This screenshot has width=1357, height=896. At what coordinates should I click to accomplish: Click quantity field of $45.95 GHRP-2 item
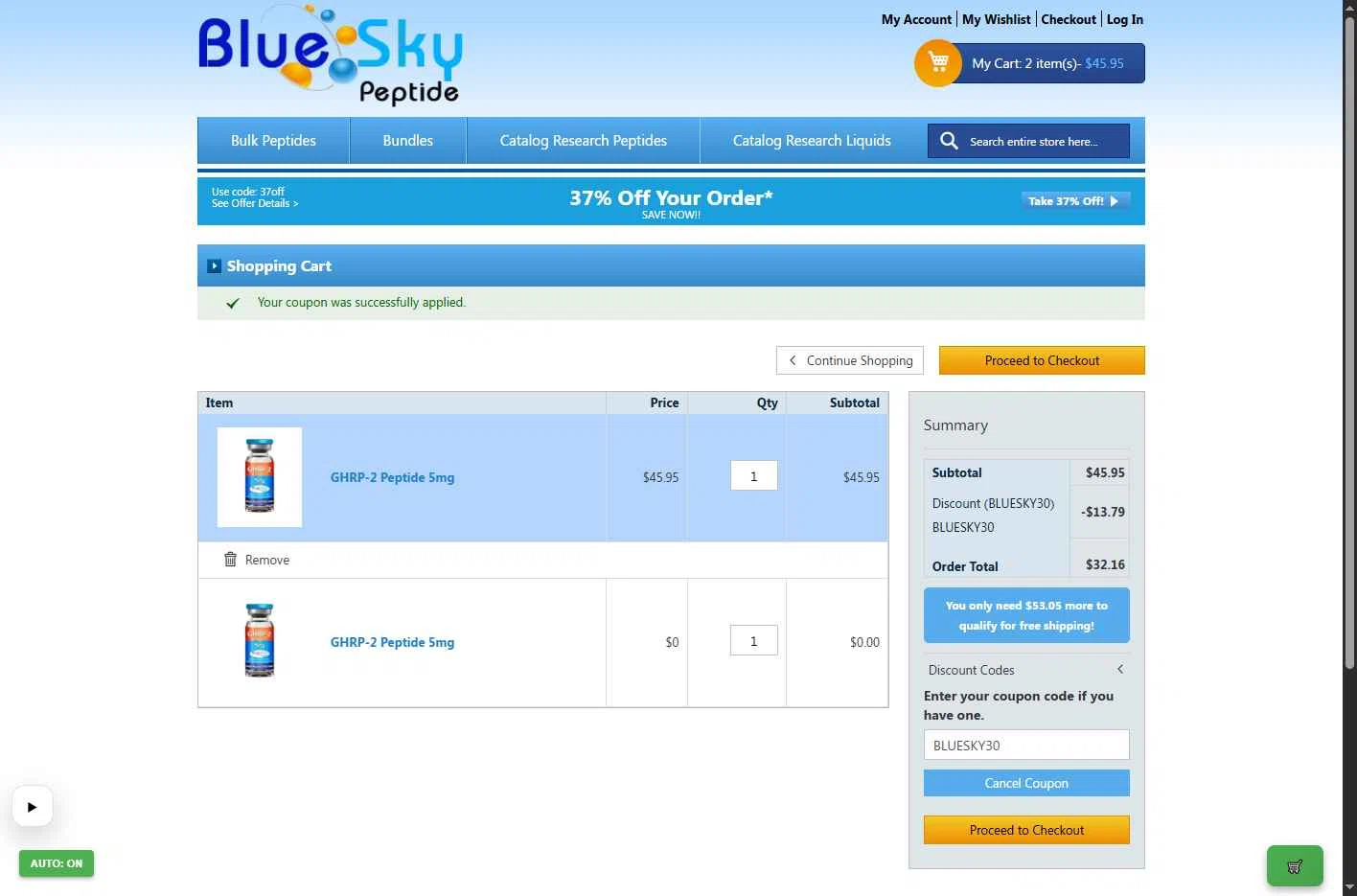[x=754, y=475]
